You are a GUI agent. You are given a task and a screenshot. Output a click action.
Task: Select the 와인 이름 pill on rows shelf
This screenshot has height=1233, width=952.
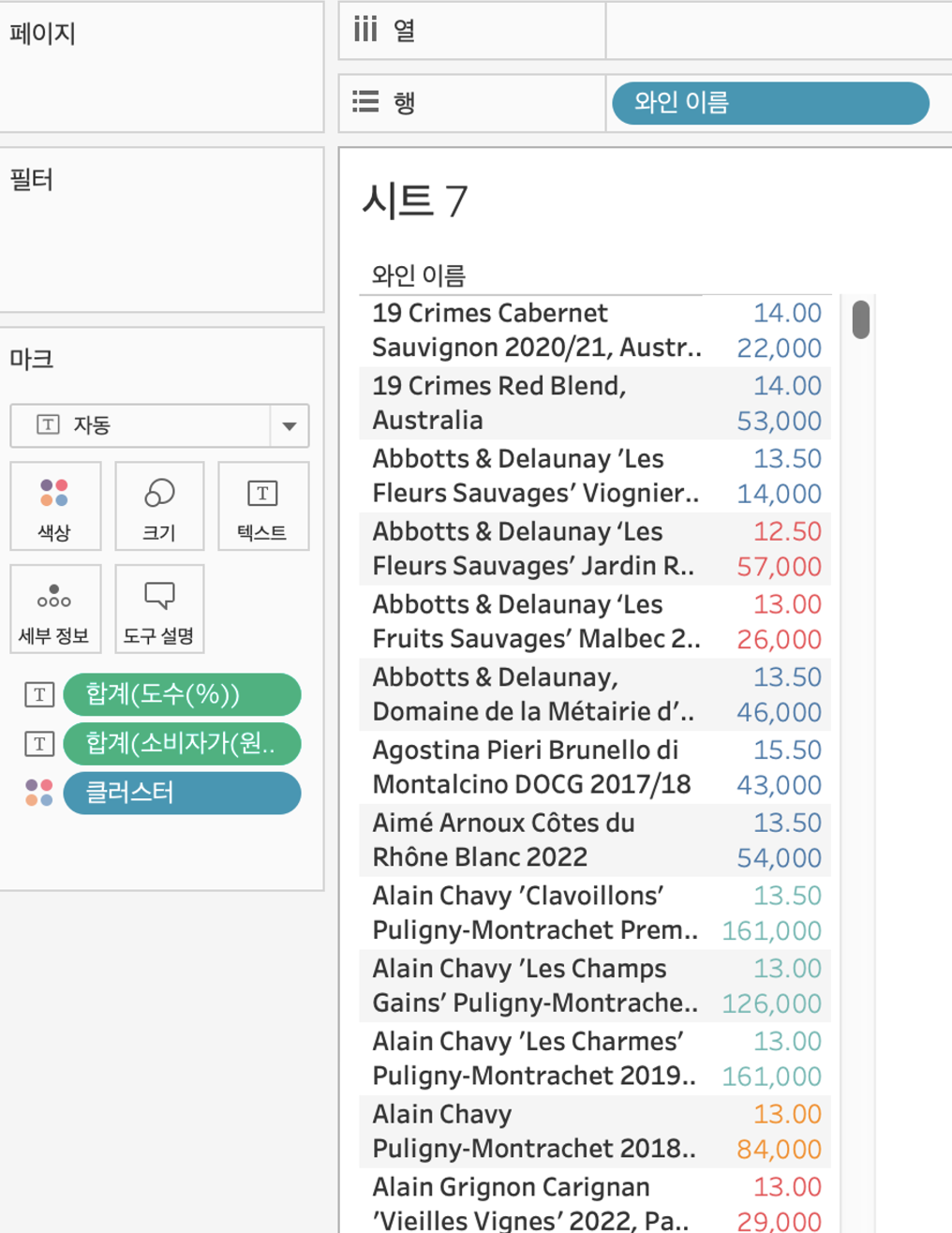tap(770, 102)
